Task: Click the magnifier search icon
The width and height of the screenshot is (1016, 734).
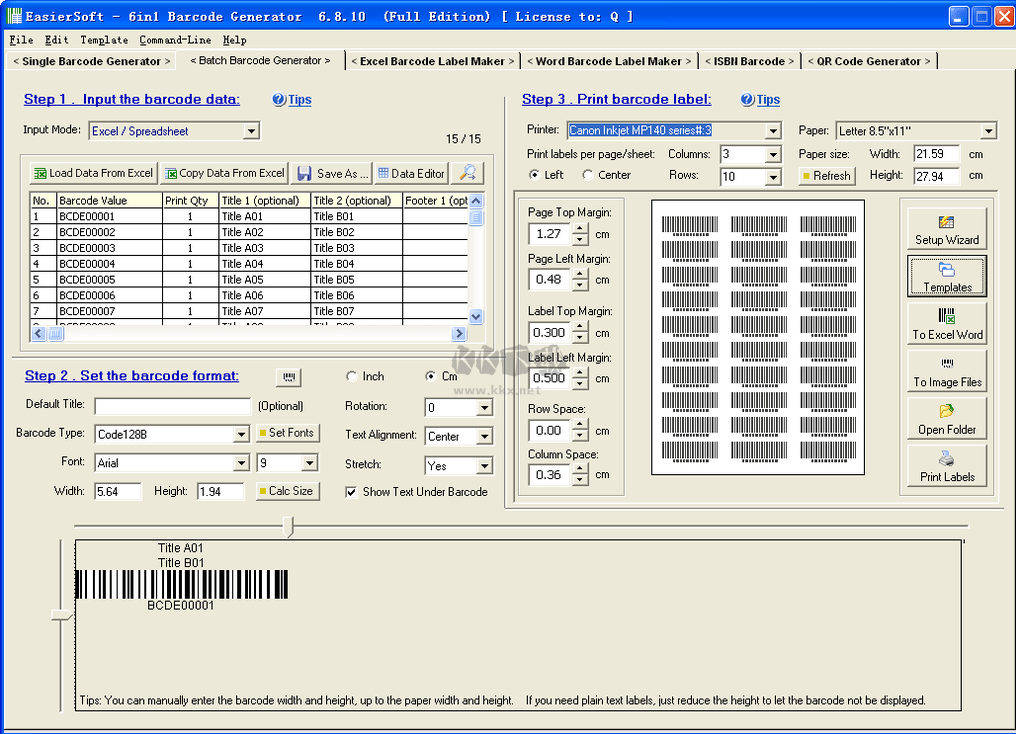Action: 467,173
